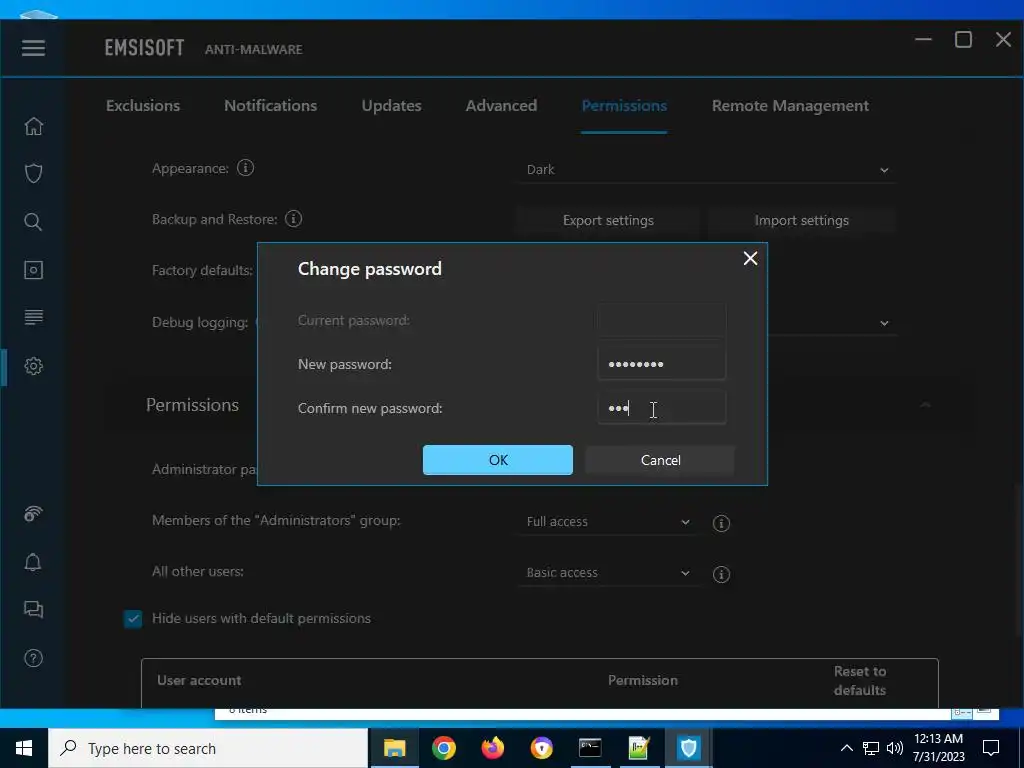Image resolution: width=1024 pixels, height=768 pixels.
Task: Click the taskbar search box
Action: pos(208,748)
